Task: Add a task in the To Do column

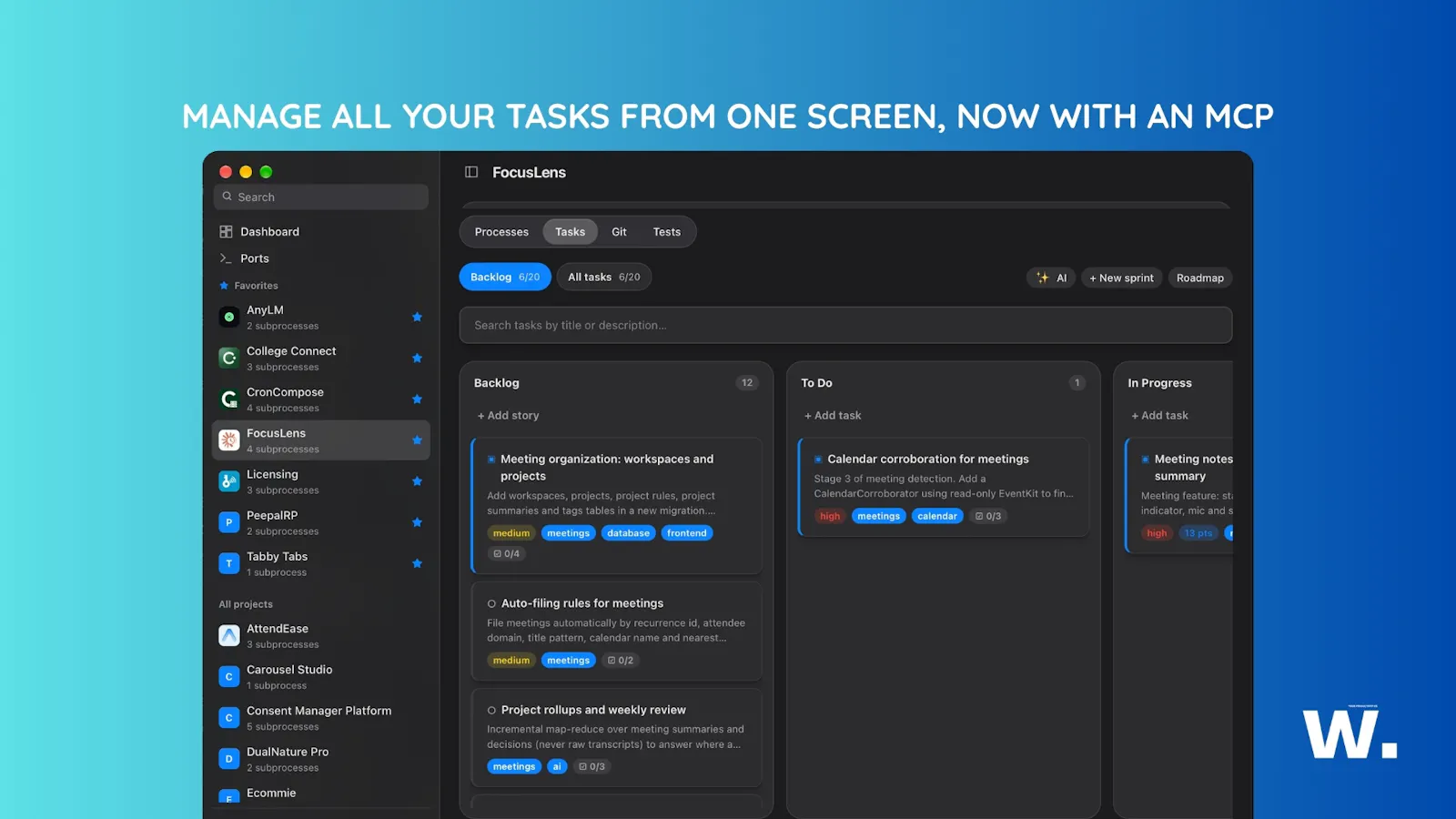Action: coord(833,416)
